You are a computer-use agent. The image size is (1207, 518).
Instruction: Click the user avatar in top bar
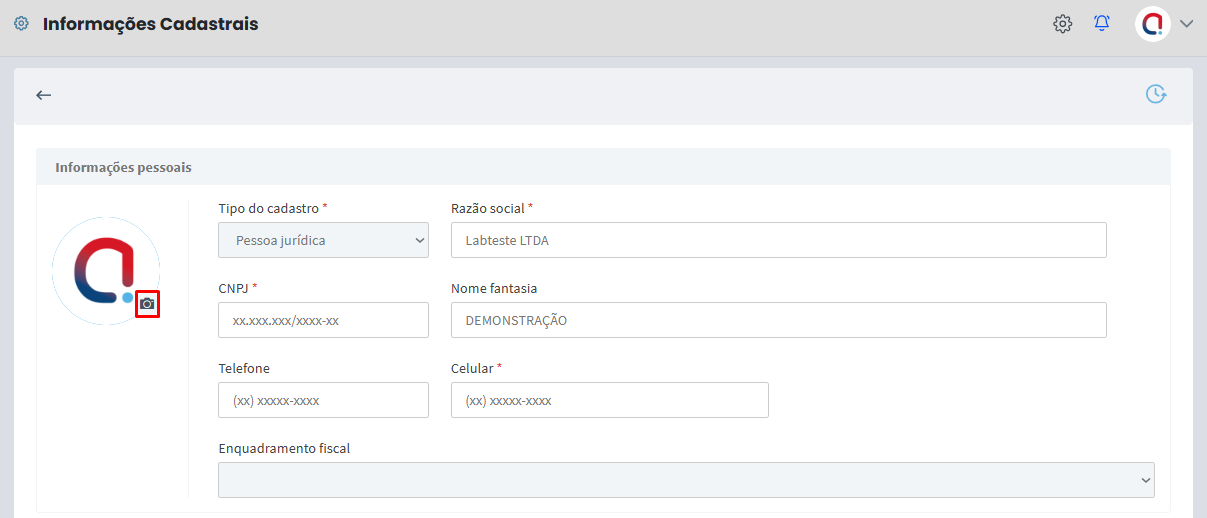click(1152, 23)
